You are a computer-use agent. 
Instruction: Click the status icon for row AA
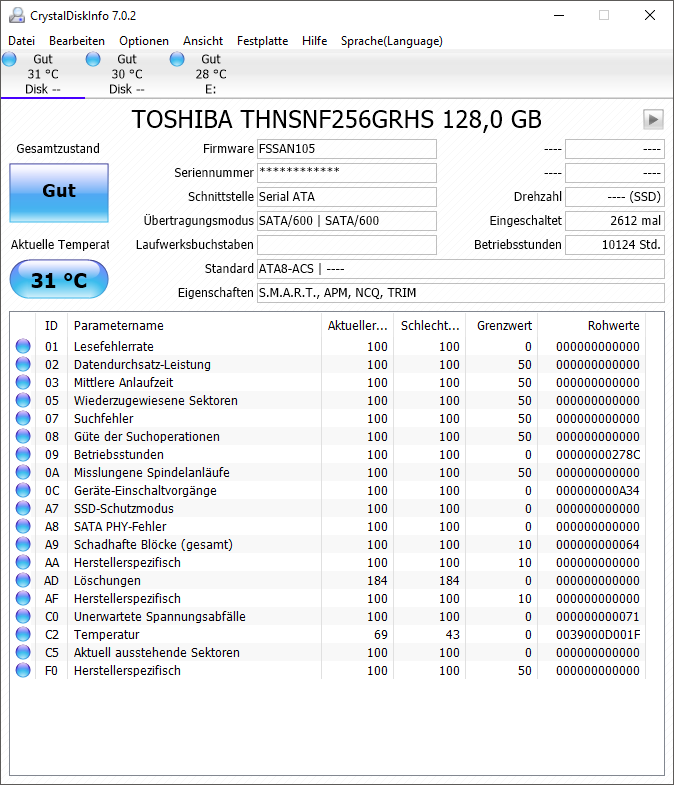23,562
